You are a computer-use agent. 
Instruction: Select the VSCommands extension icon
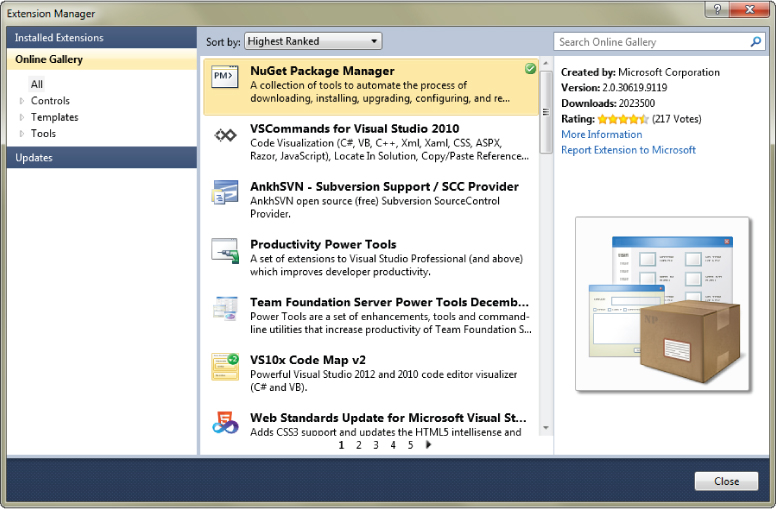225,135
